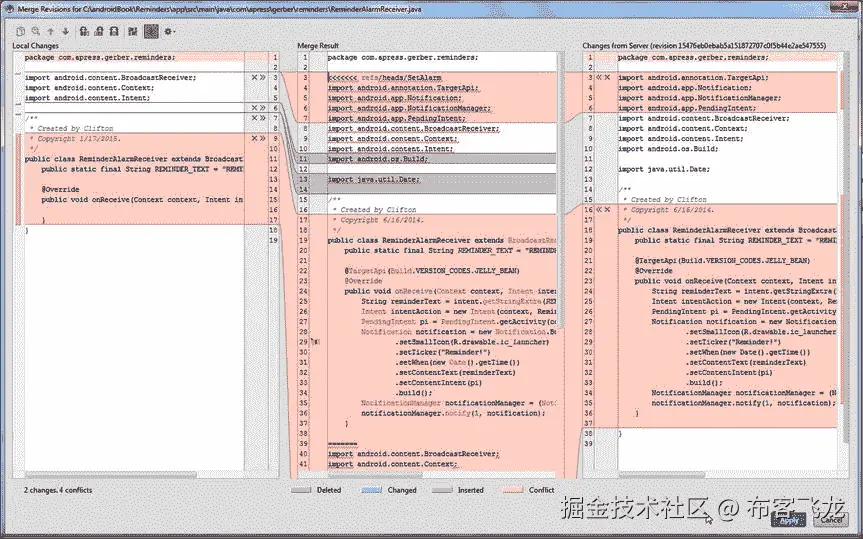The image size is (863, 539).
Task: Open the gear settings dropdown
Action: point(170,31)
